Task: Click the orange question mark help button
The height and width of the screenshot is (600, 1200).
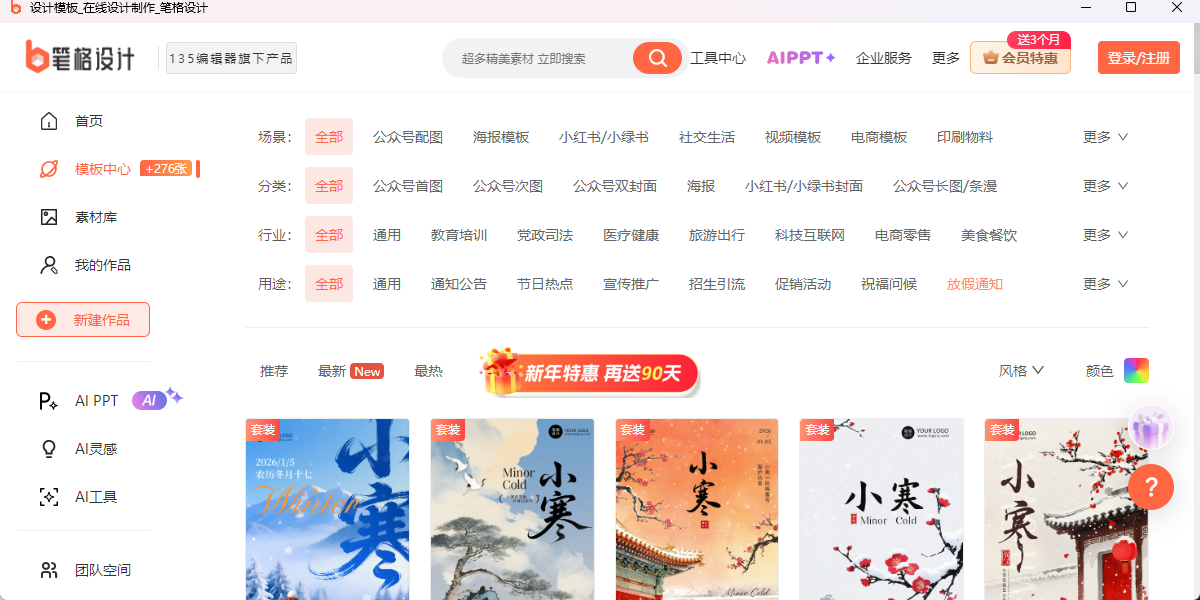Action: click(x=1151, y=487)
